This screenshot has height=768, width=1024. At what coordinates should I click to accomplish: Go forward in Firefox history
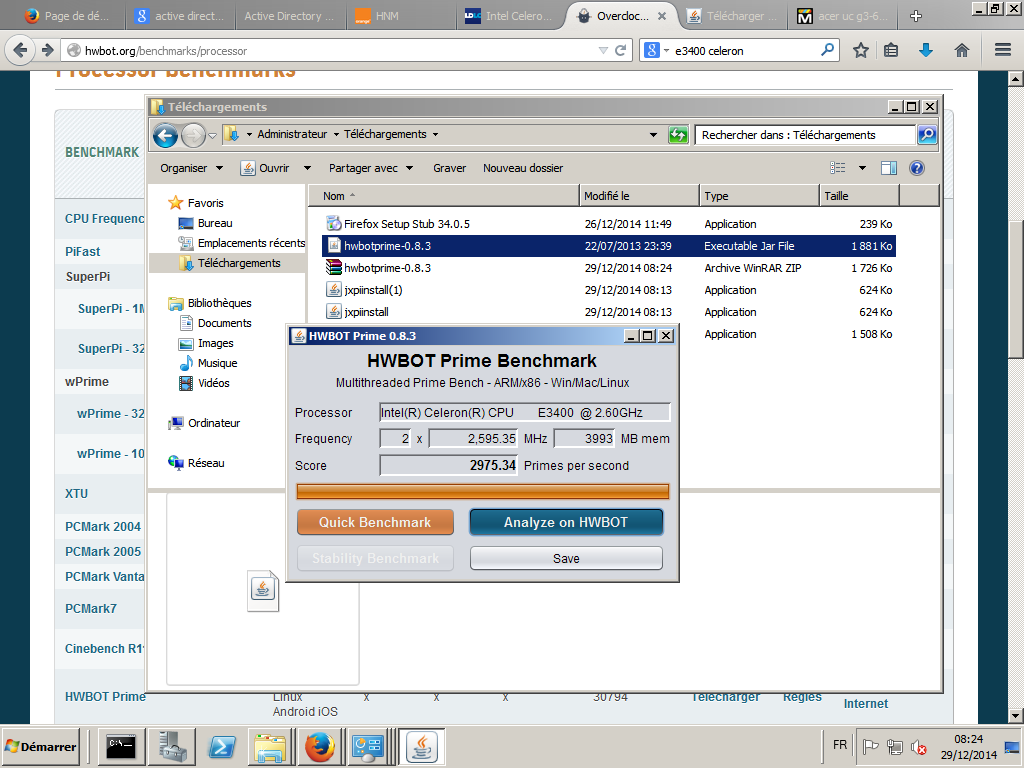point(47,50)
